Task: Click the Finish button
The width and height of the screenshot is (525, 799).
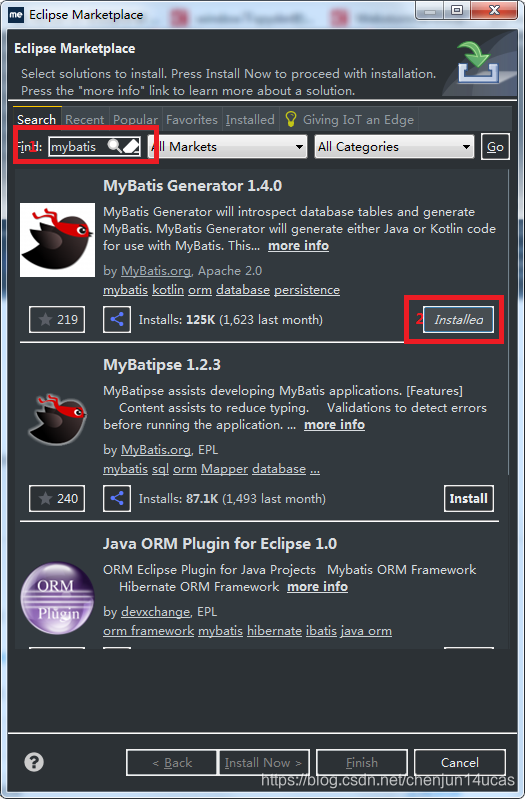Action: click(362, 762)
